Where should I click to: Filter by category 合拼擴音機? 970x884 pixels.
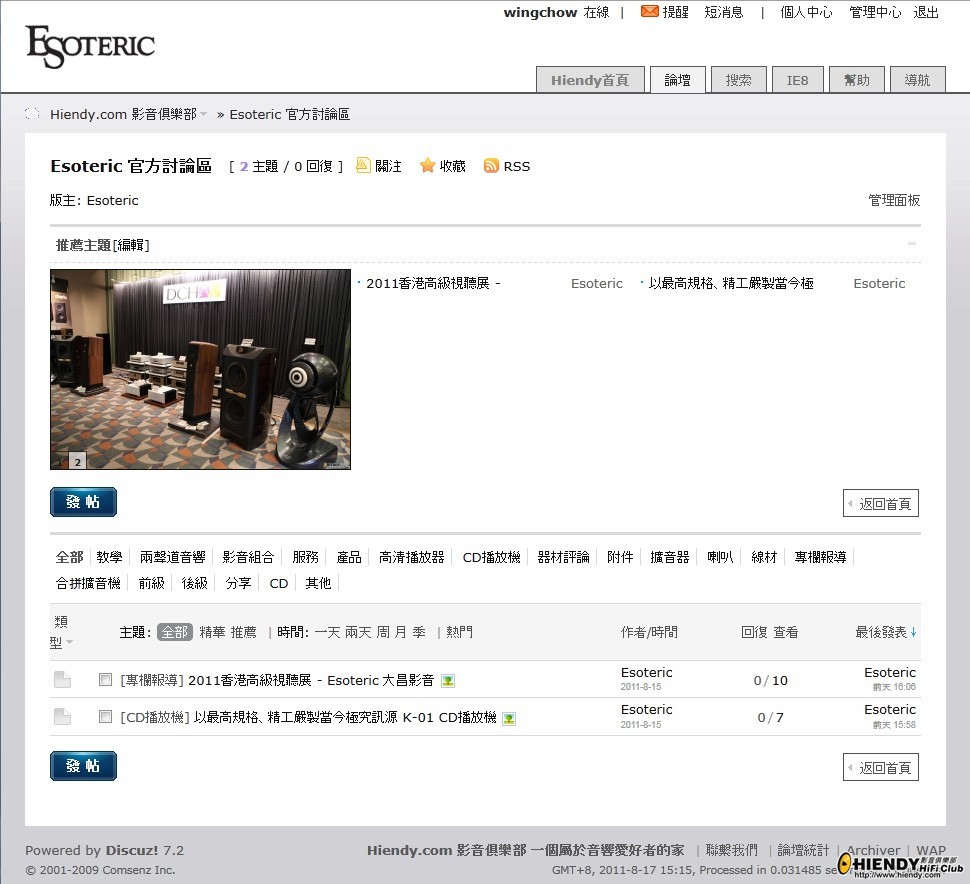coord(88,583)
